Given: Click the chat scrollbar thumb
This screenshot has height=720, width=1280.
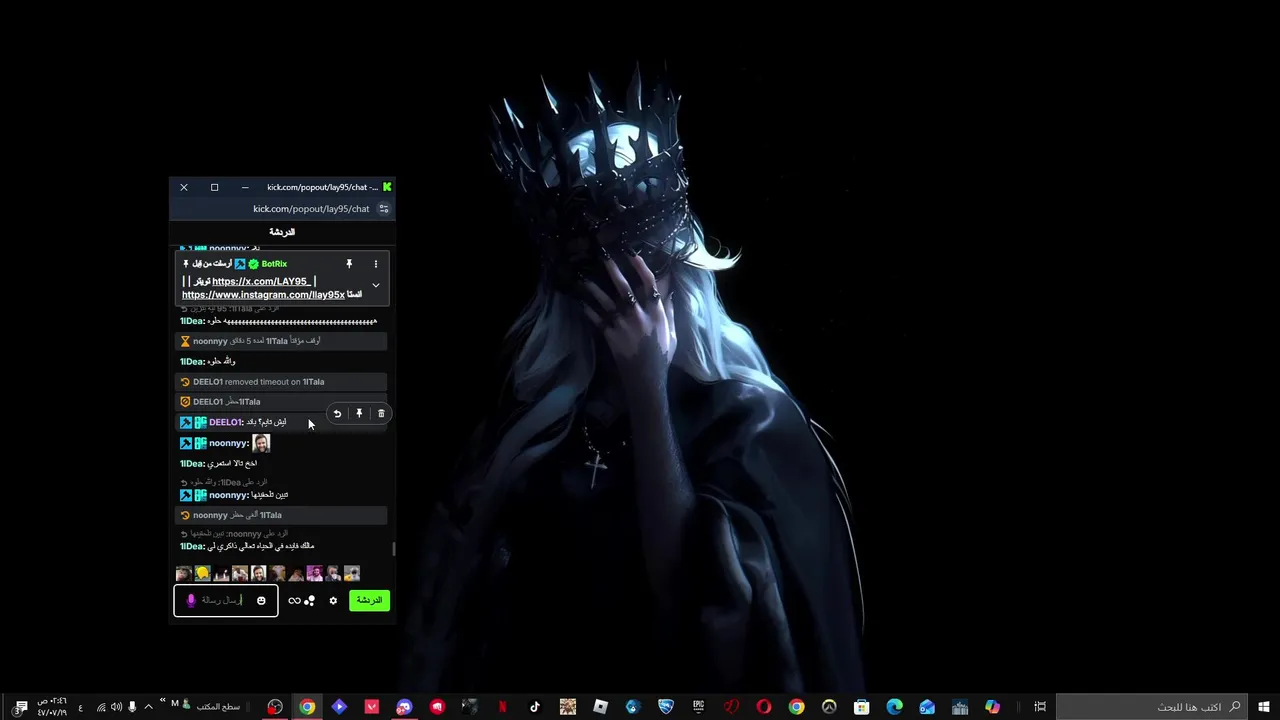Looking at the screenshot, I should (x=394, y=549).
